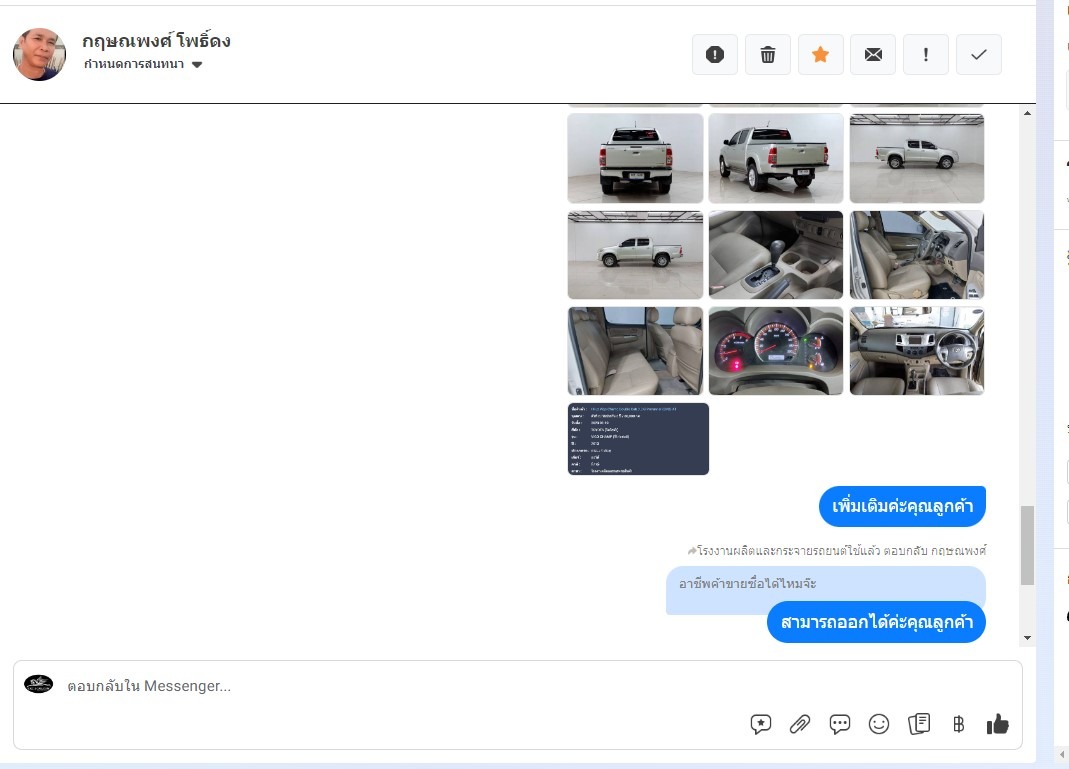Open the document notes icon
1069x769 pixels.
click(x=919, y=724)
